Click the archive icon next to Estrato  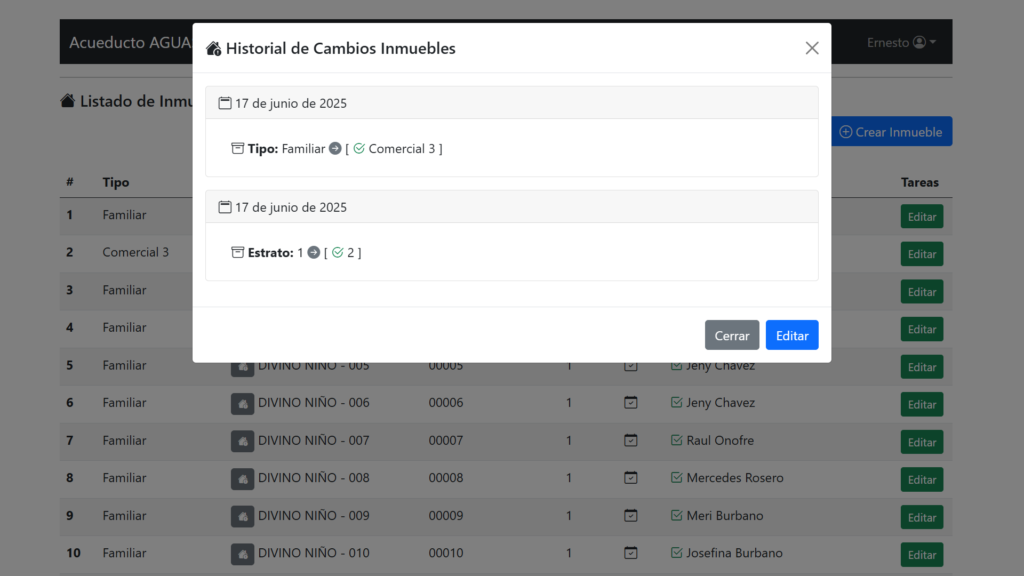coord(238,253)
